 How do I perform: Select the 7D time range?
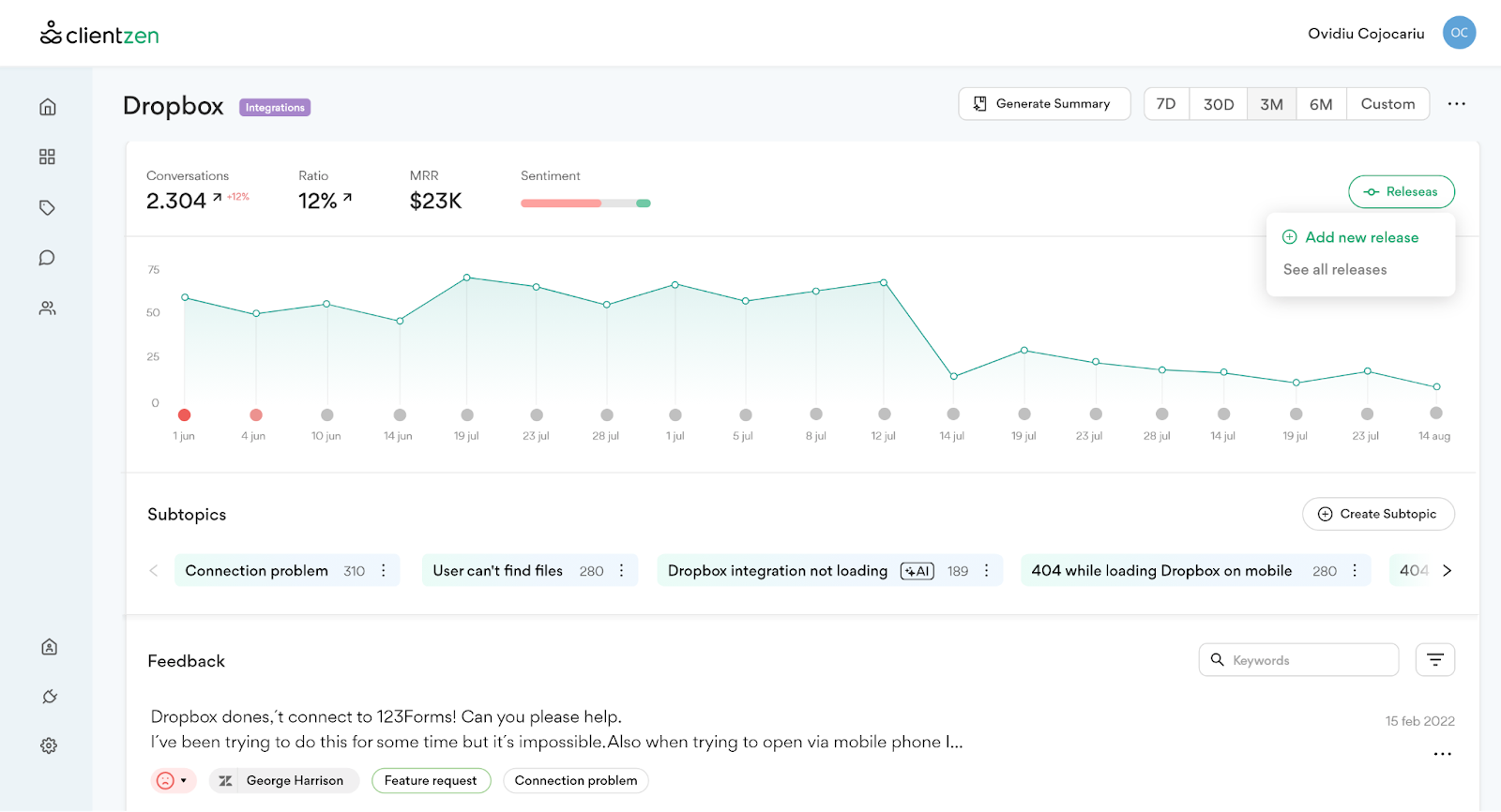pos(1166,104)
